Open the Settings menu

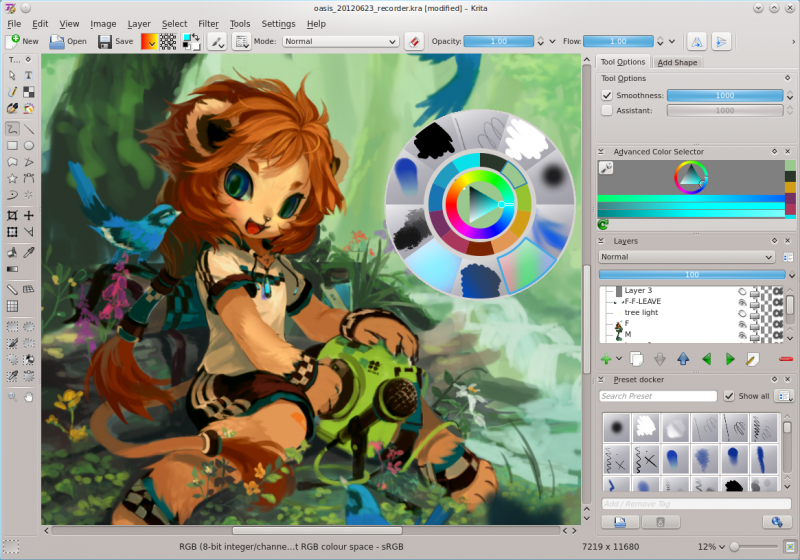[278, 24]
